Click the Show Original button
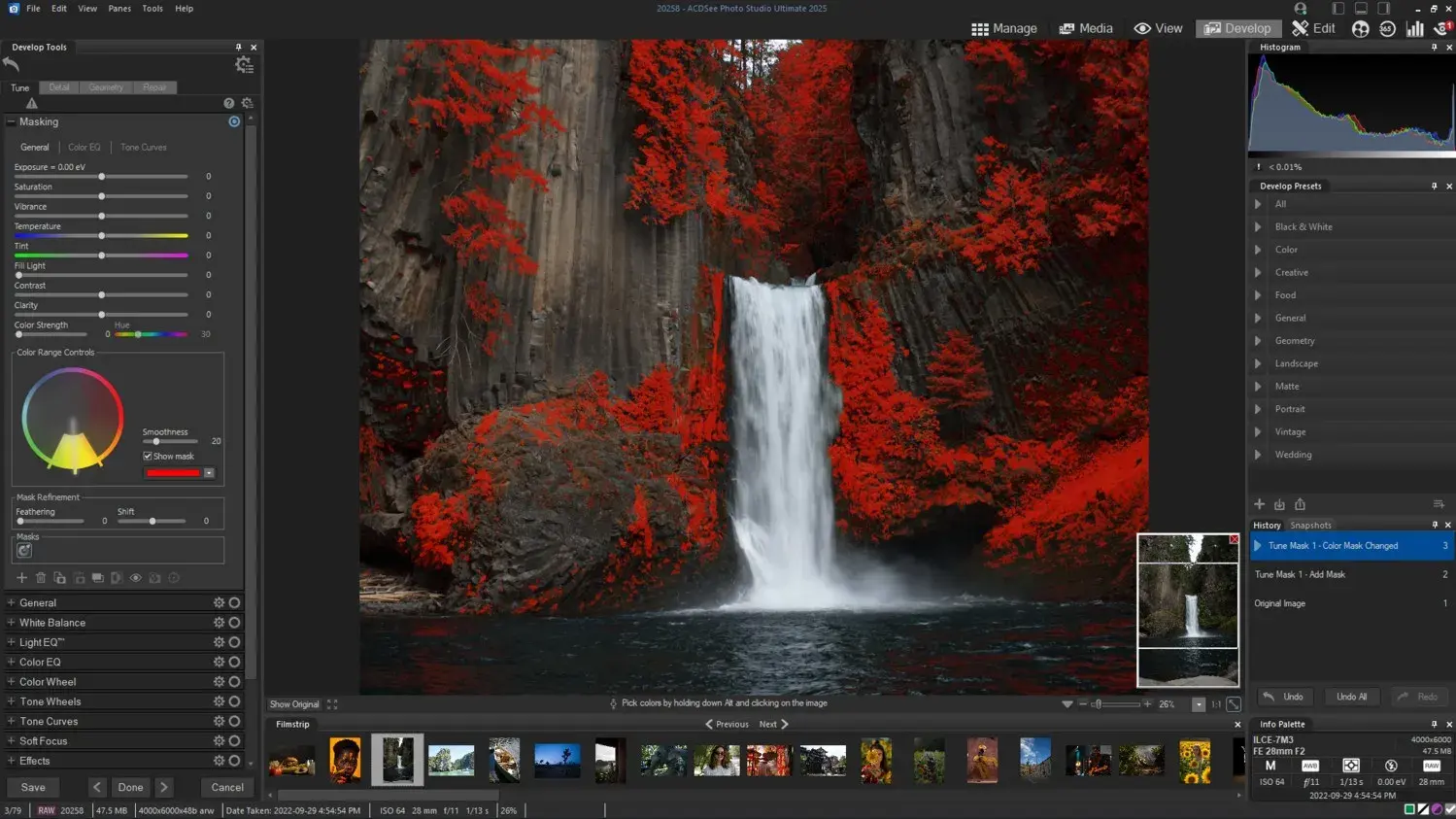The height and width of the screenshot is (819, 1456). point(293,703)
